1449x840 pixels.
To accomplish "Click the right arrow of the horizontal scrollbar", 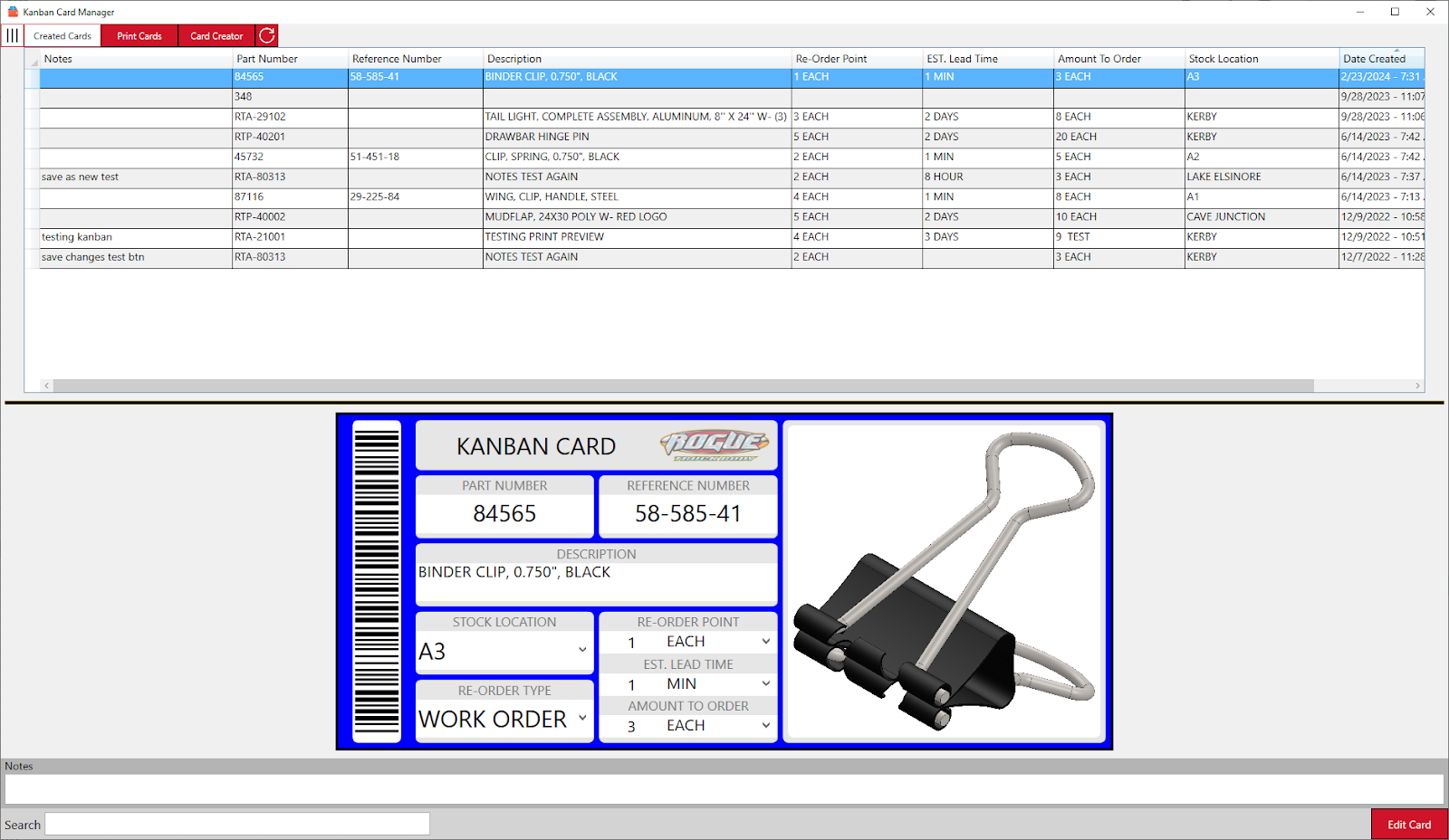I will (1417, 386).
